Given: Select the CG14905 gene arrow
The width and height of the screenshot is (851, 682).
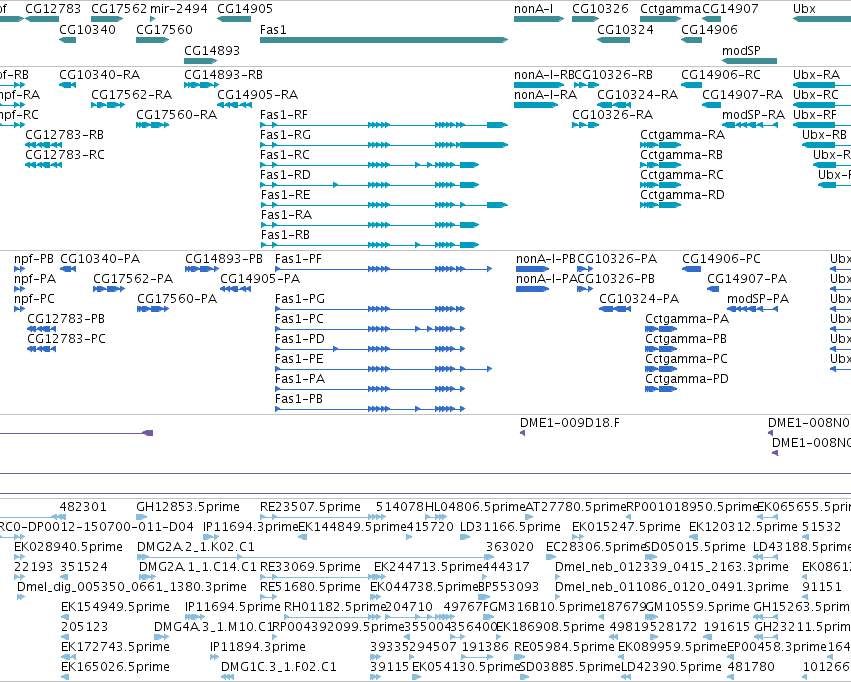Looking at the screenshot, I should click(234, 19).
